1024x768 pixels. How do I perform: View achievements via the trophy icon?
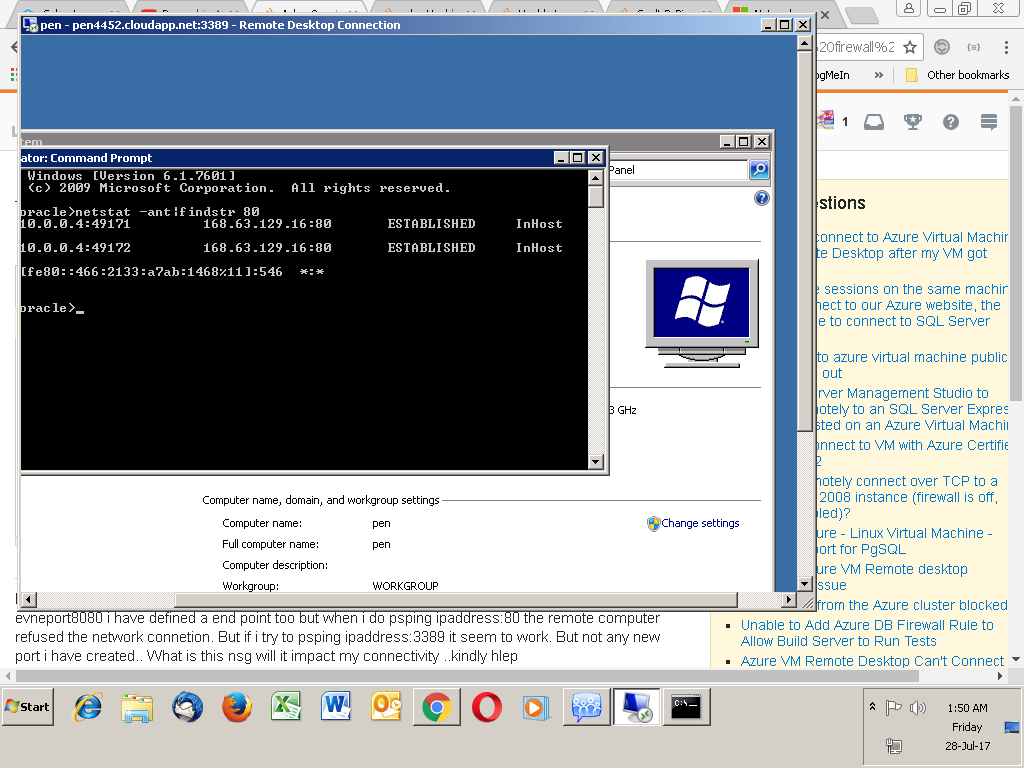[x=912, y=121]
